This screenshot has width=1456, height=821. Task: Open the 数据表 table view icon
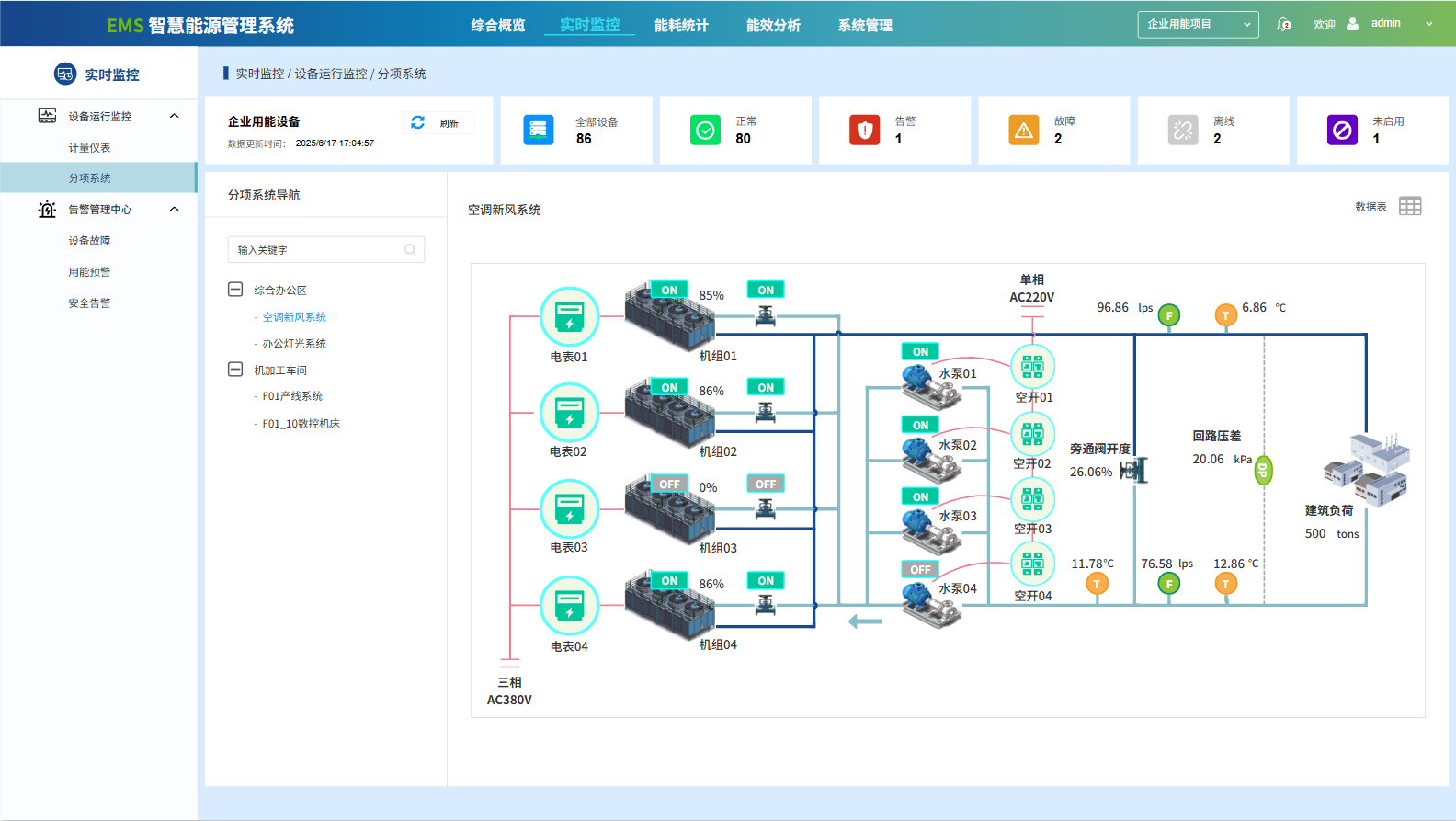coord(1409,206)
